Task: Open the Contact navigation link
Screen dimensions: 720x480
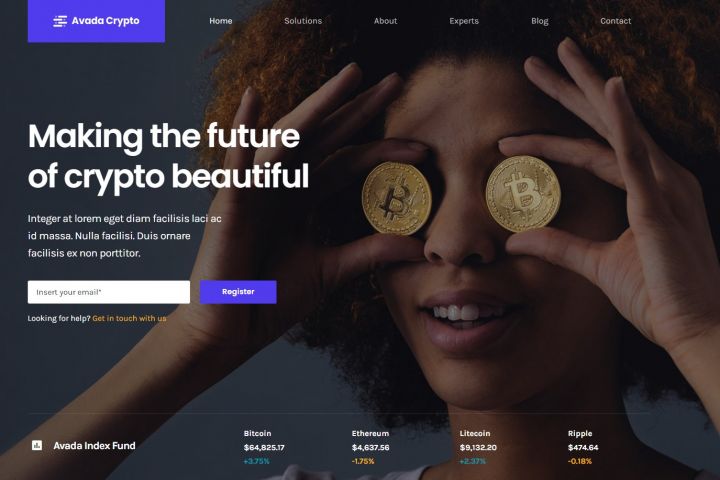Action: tap(615, 21)
